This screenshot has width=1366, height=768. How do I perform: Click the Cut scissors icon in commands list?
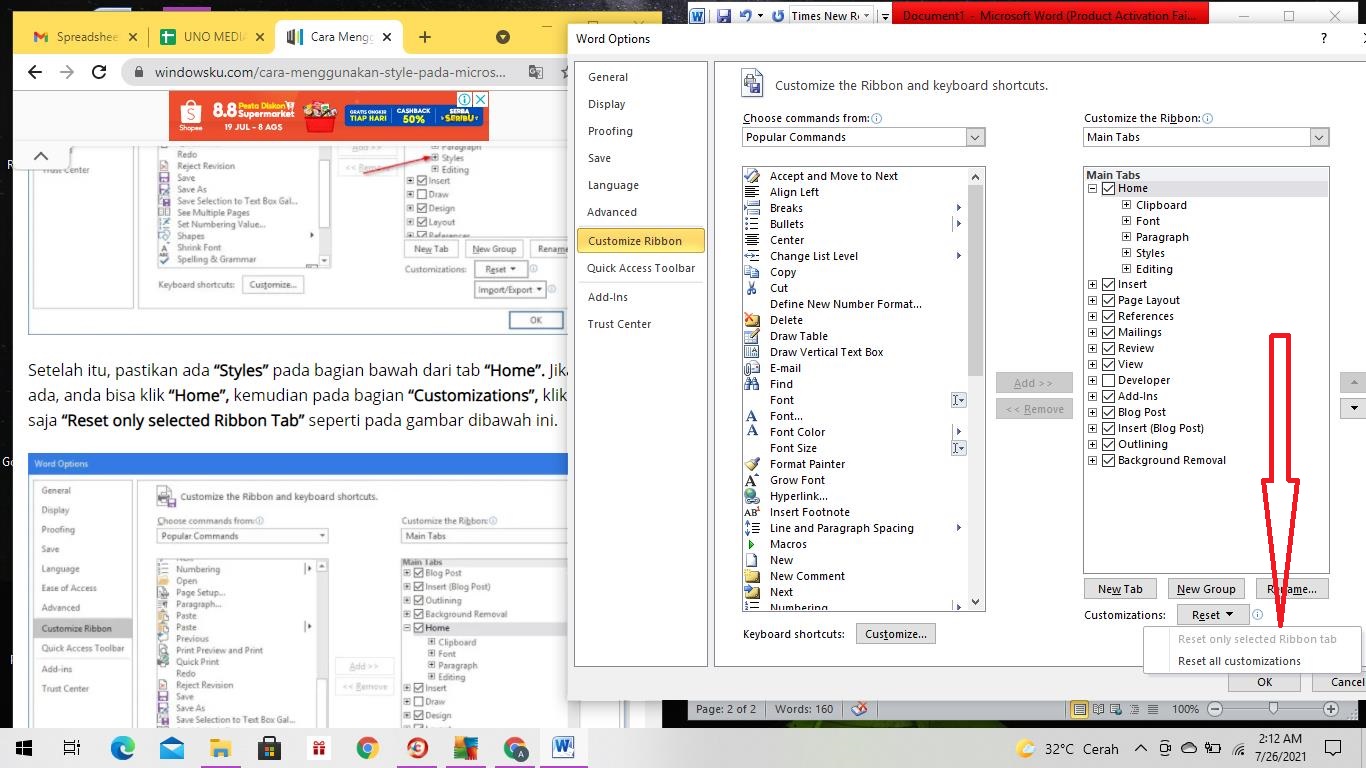point(752,288)
